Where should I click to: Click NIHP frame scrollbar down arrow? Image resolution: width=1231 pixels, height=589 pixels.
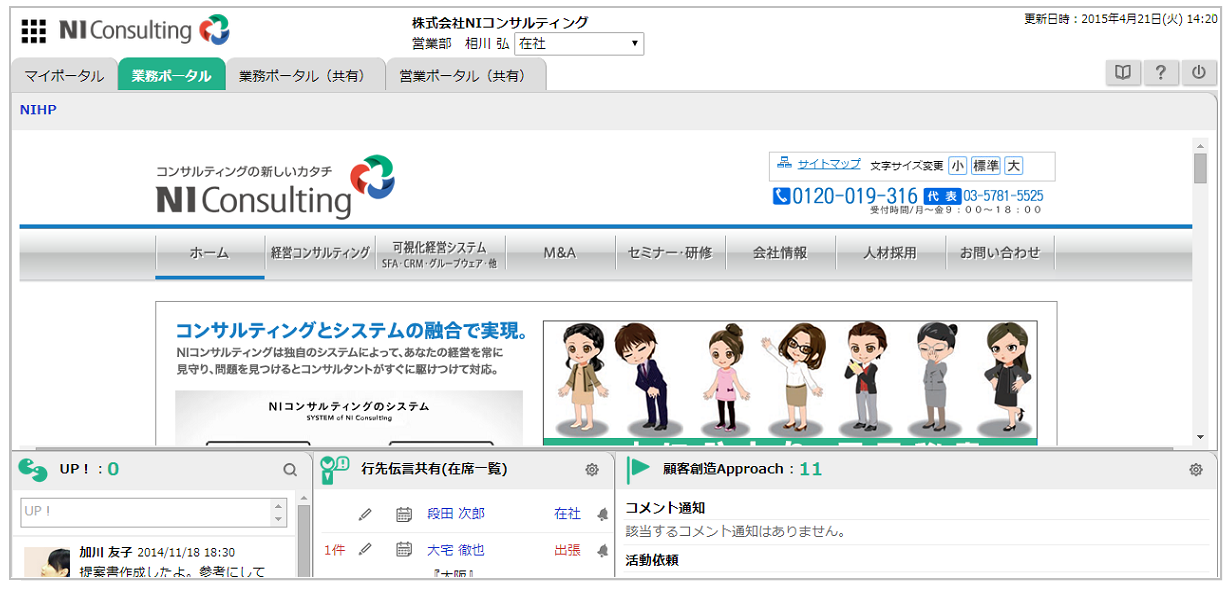[x=1200, y=437]
